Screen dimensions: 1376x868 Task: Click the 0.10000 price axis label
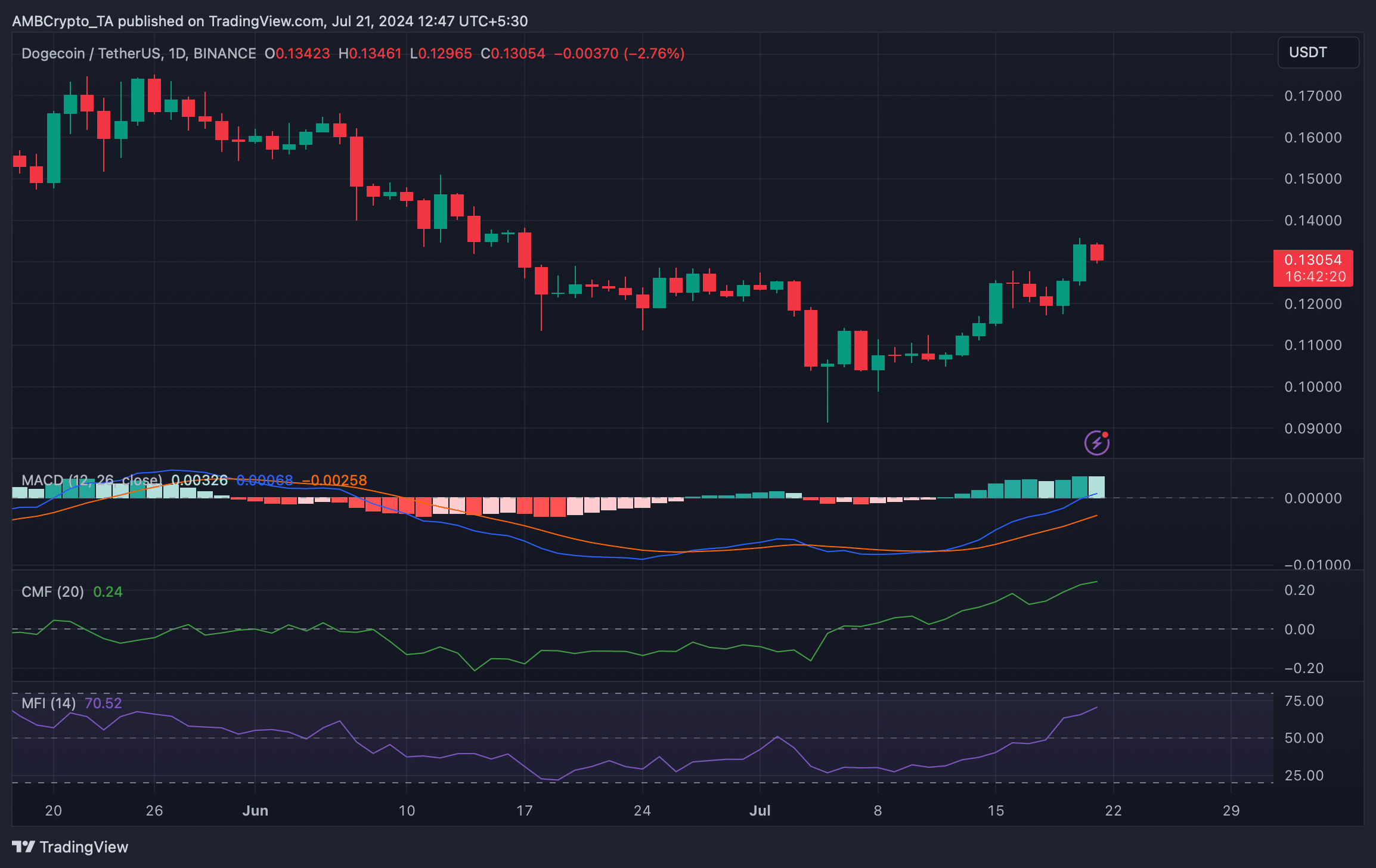click(x=1313, y=387)
